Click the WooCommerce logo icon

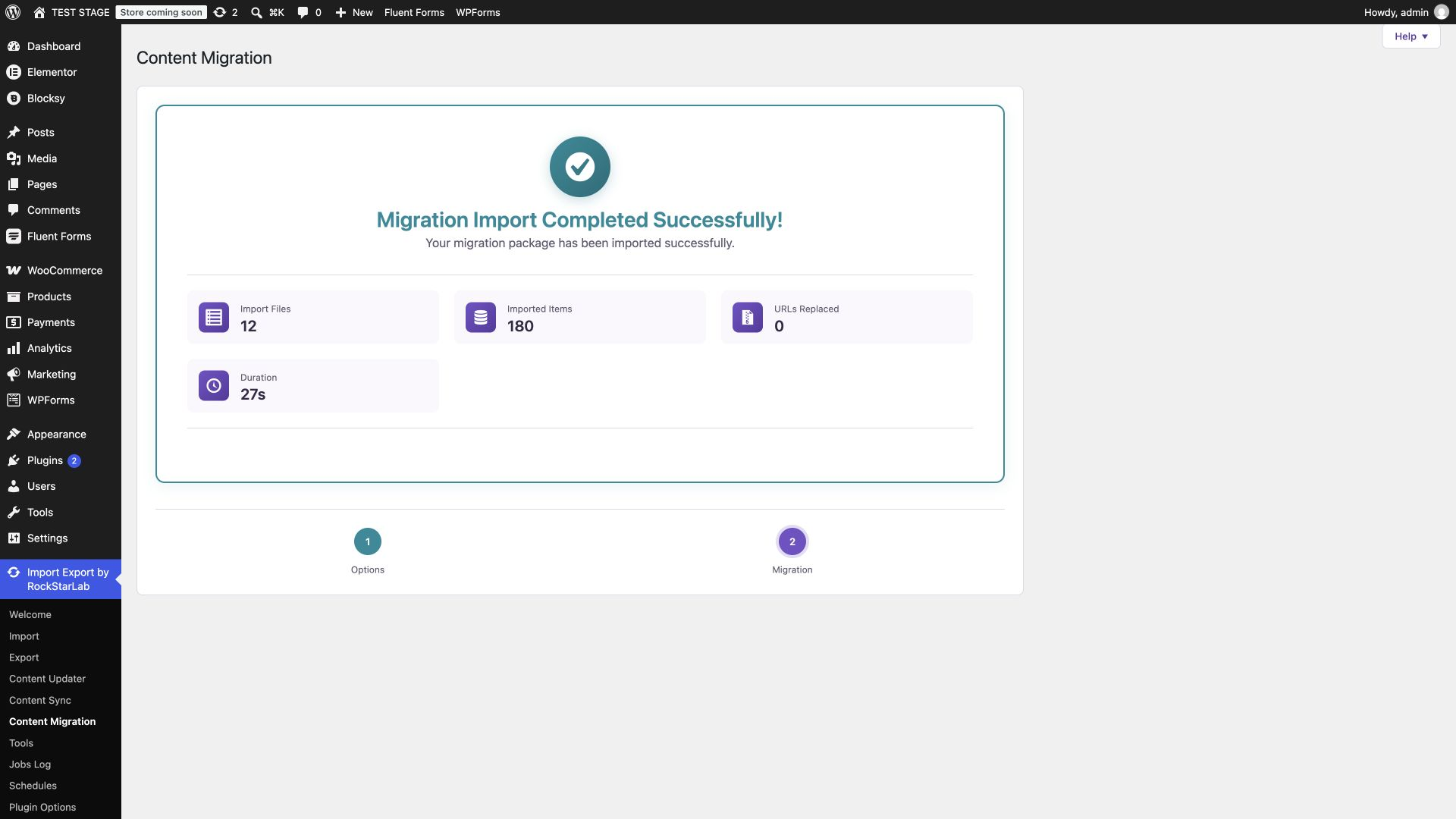click(13, 271)
